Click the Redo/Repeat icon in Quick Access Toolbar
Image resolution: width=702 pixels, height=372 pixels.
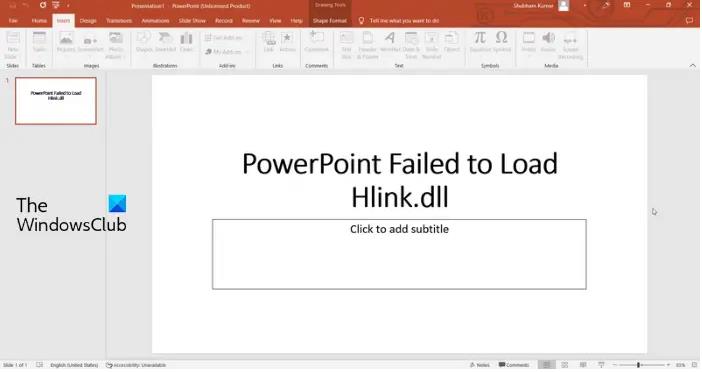tap(43, 5)
